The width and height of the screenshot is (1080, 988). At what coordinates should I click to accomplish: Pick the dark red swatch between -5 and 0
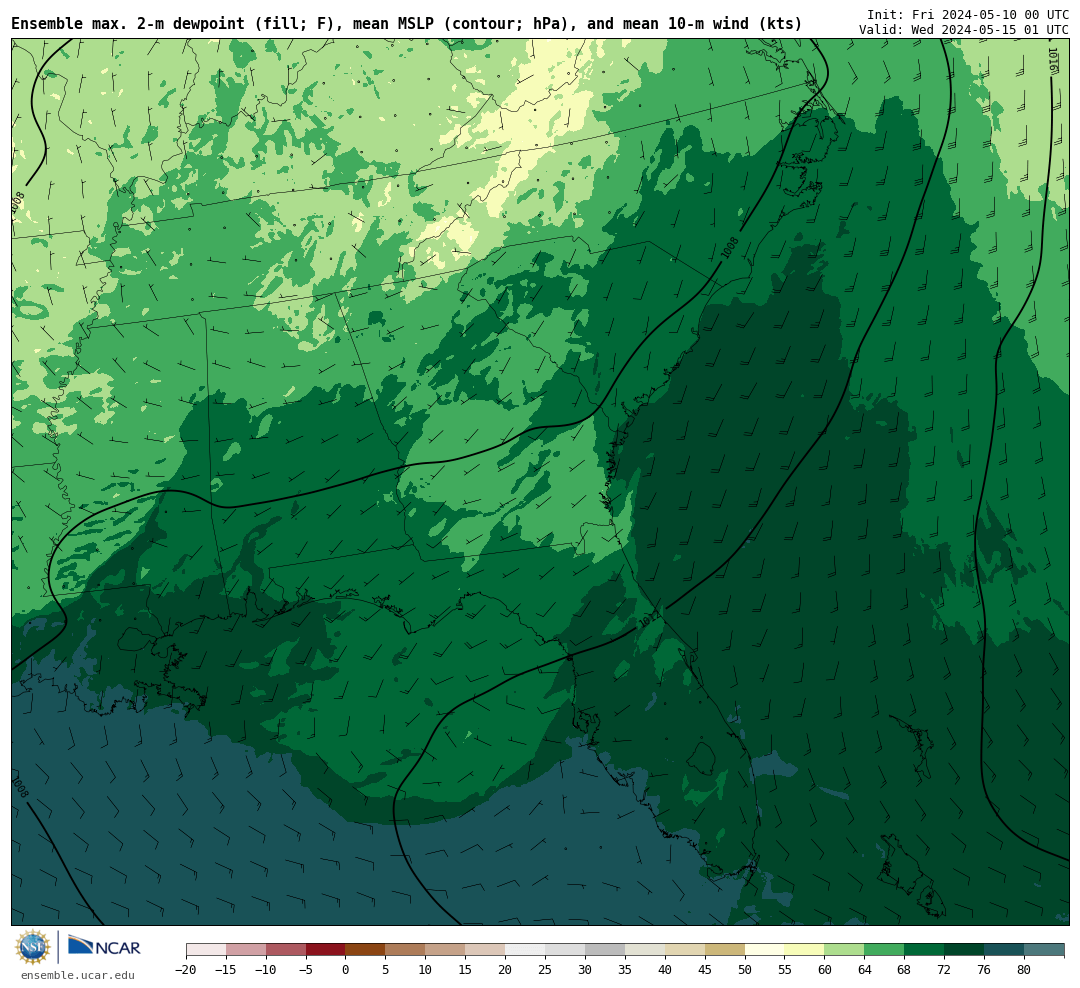click(326, 950)
